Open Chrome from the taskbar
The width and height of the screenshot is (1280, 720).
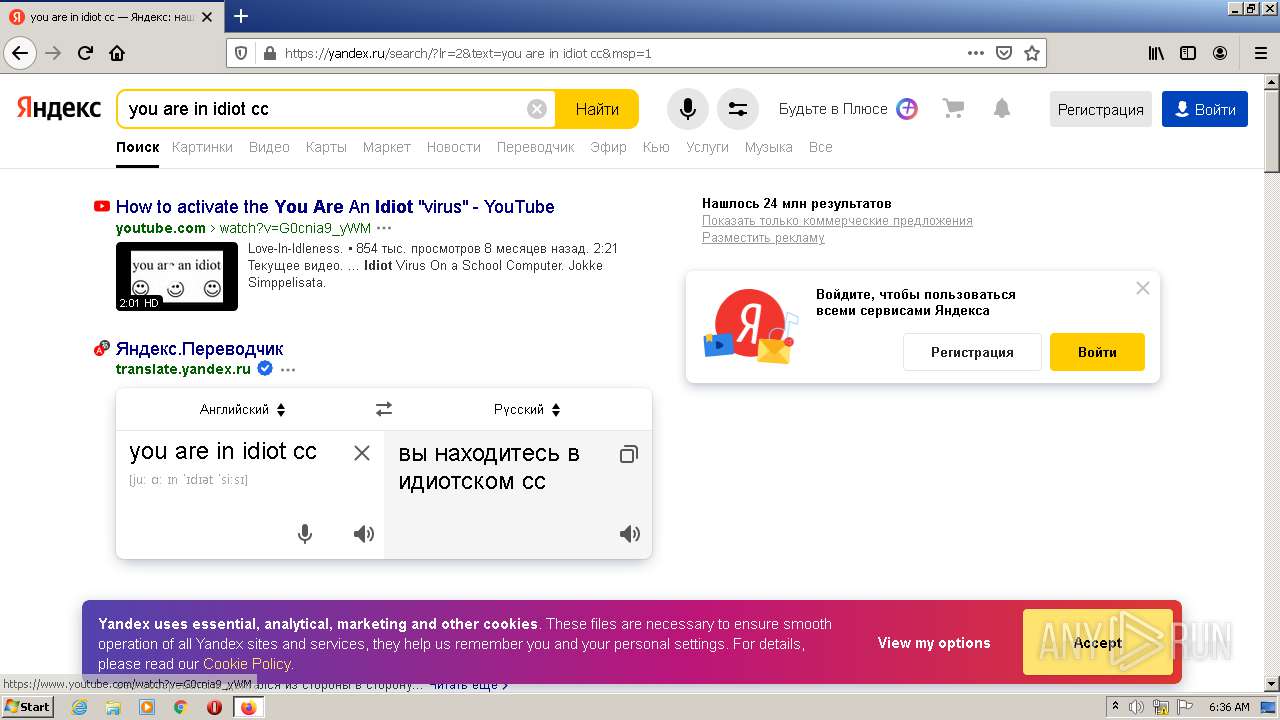180,707
